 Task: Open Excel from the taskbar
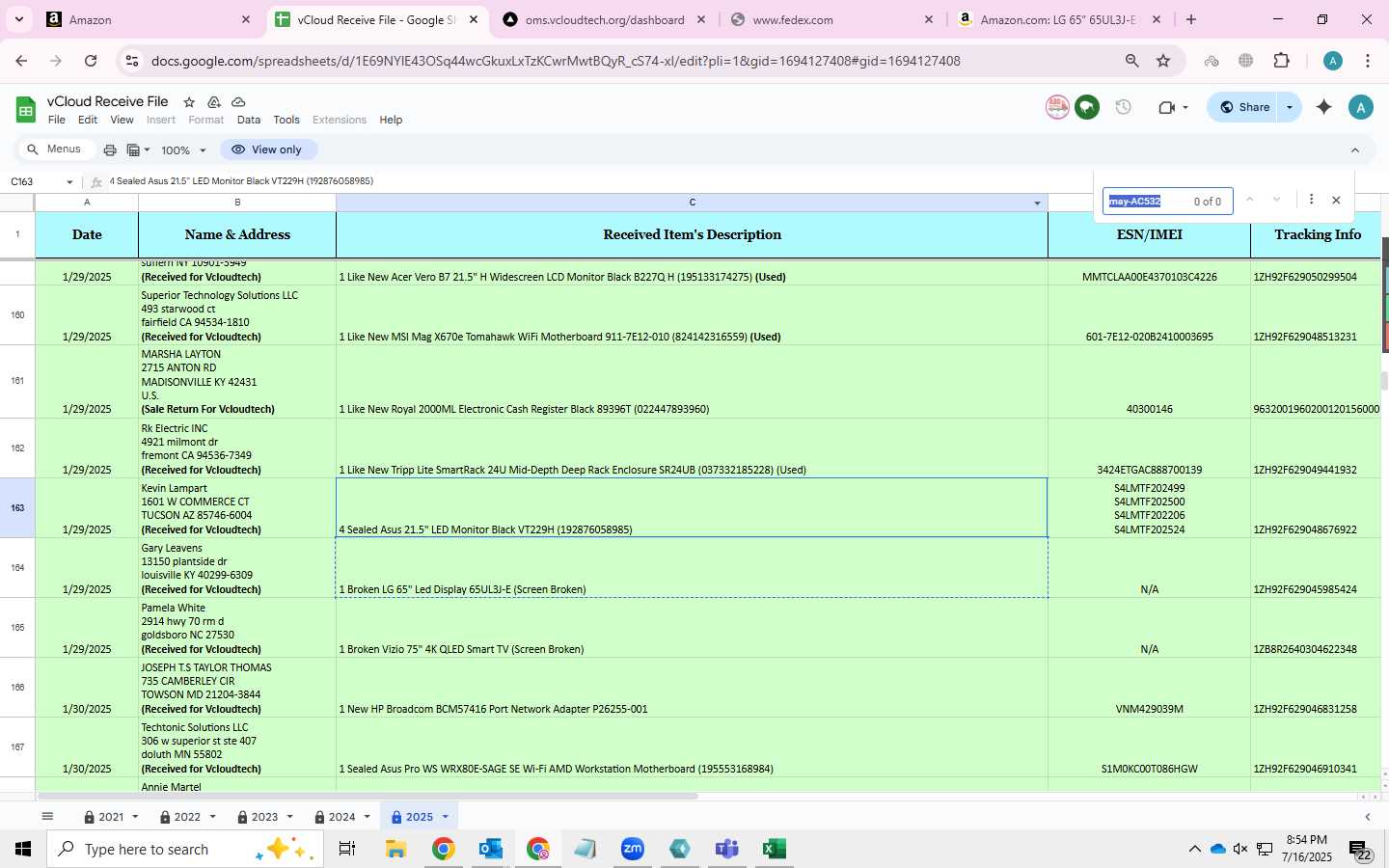click(774, 849)
